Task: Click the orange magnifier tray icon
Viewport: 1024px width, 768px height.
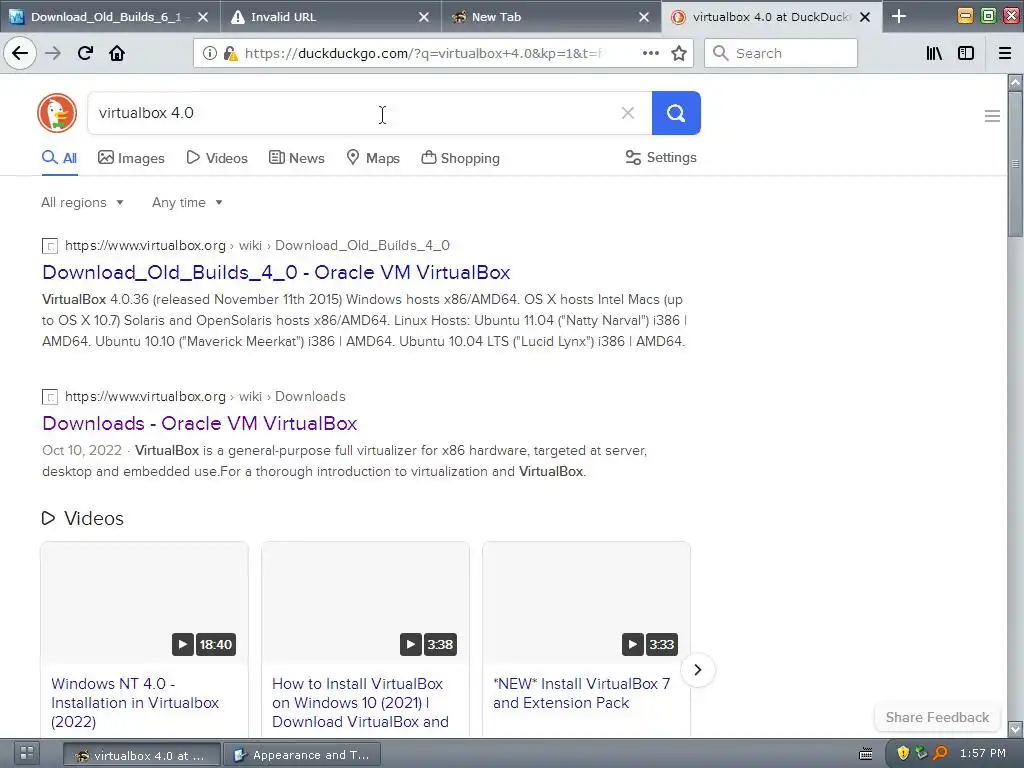Action: click(x=940, y=753)
